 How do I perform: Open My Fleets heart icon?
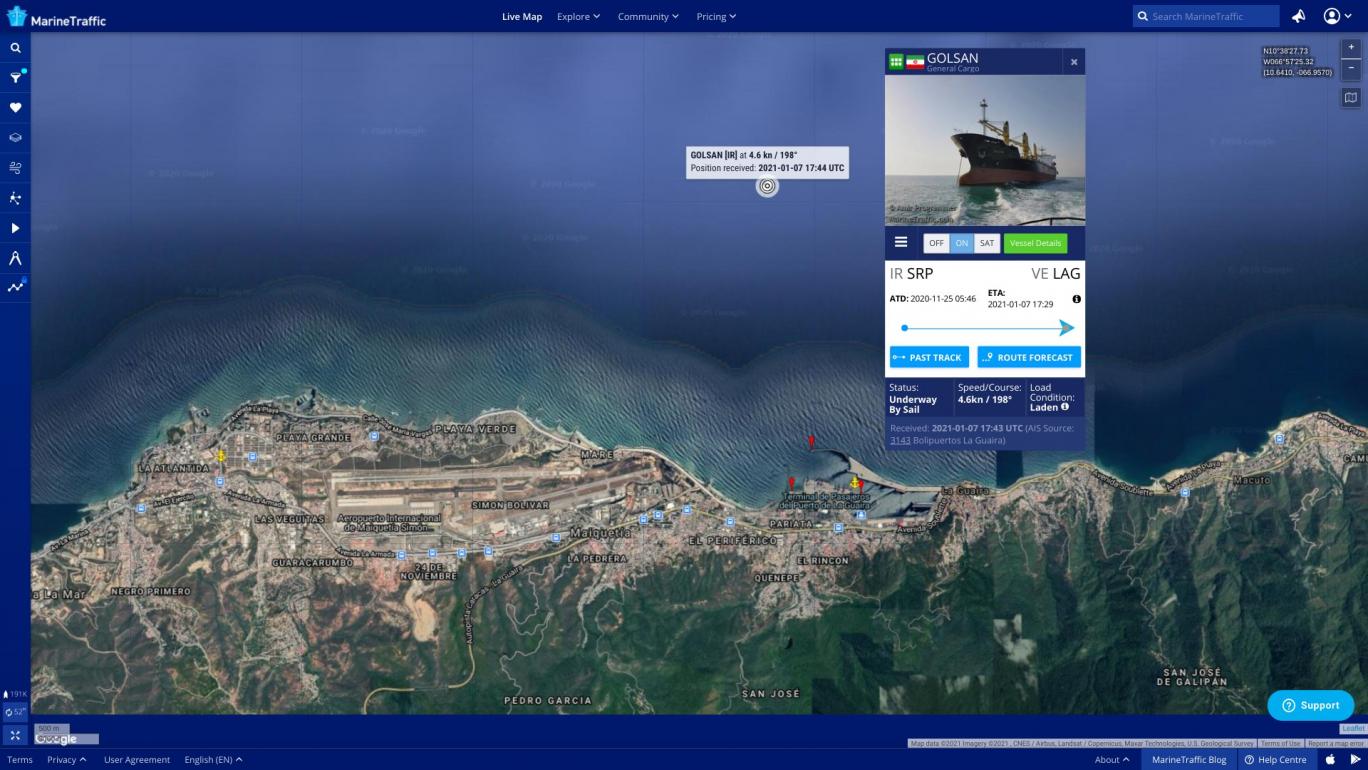click(15, 108)
